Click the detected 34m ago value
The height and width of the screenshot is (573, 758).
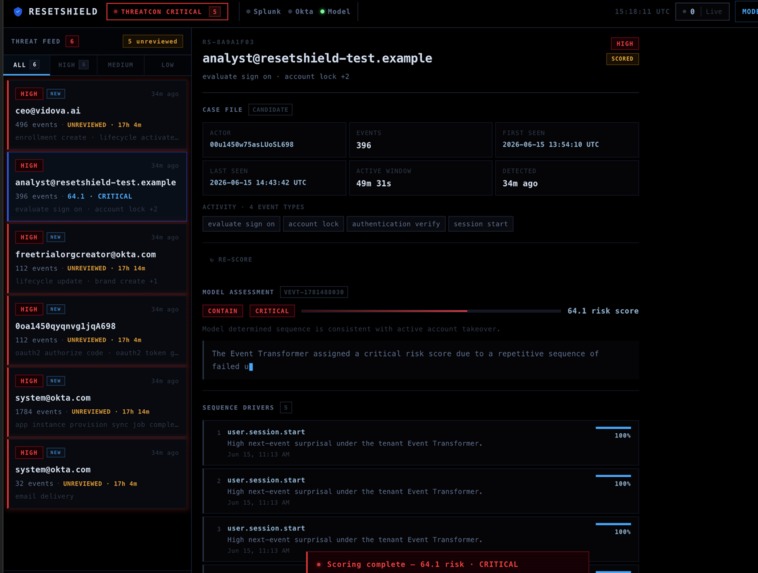[x=520, y=184]
